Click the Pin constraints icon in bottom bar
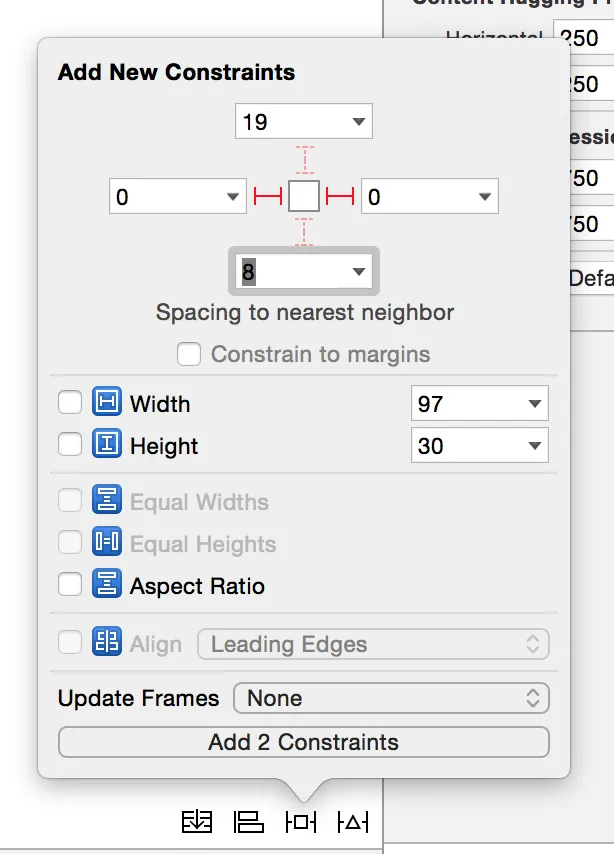The image size is (614, 854). point(301,822)
